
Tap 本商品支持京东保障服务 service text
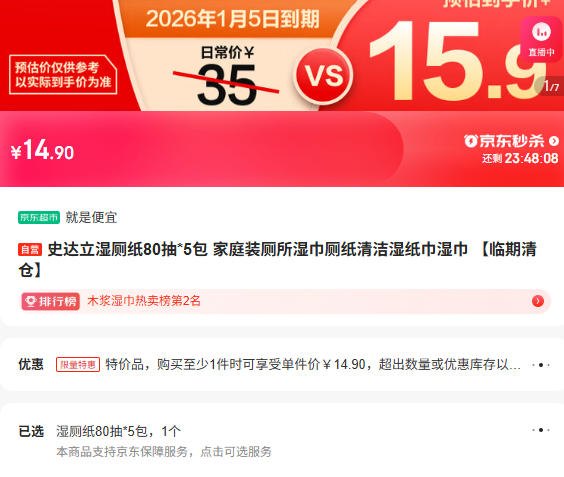[164, 452]
